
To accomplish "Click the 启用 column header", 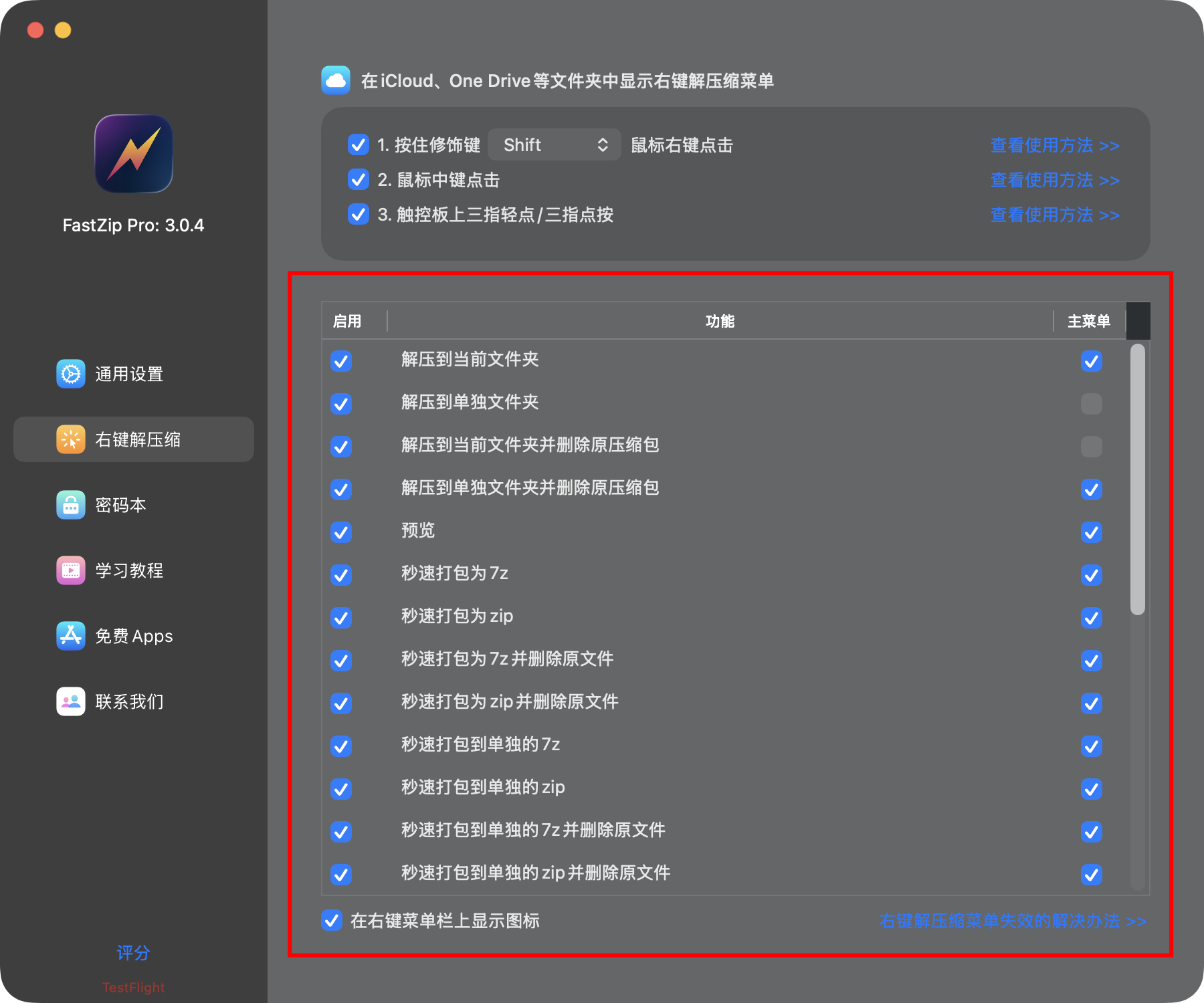I will click(x=347, y=322).
